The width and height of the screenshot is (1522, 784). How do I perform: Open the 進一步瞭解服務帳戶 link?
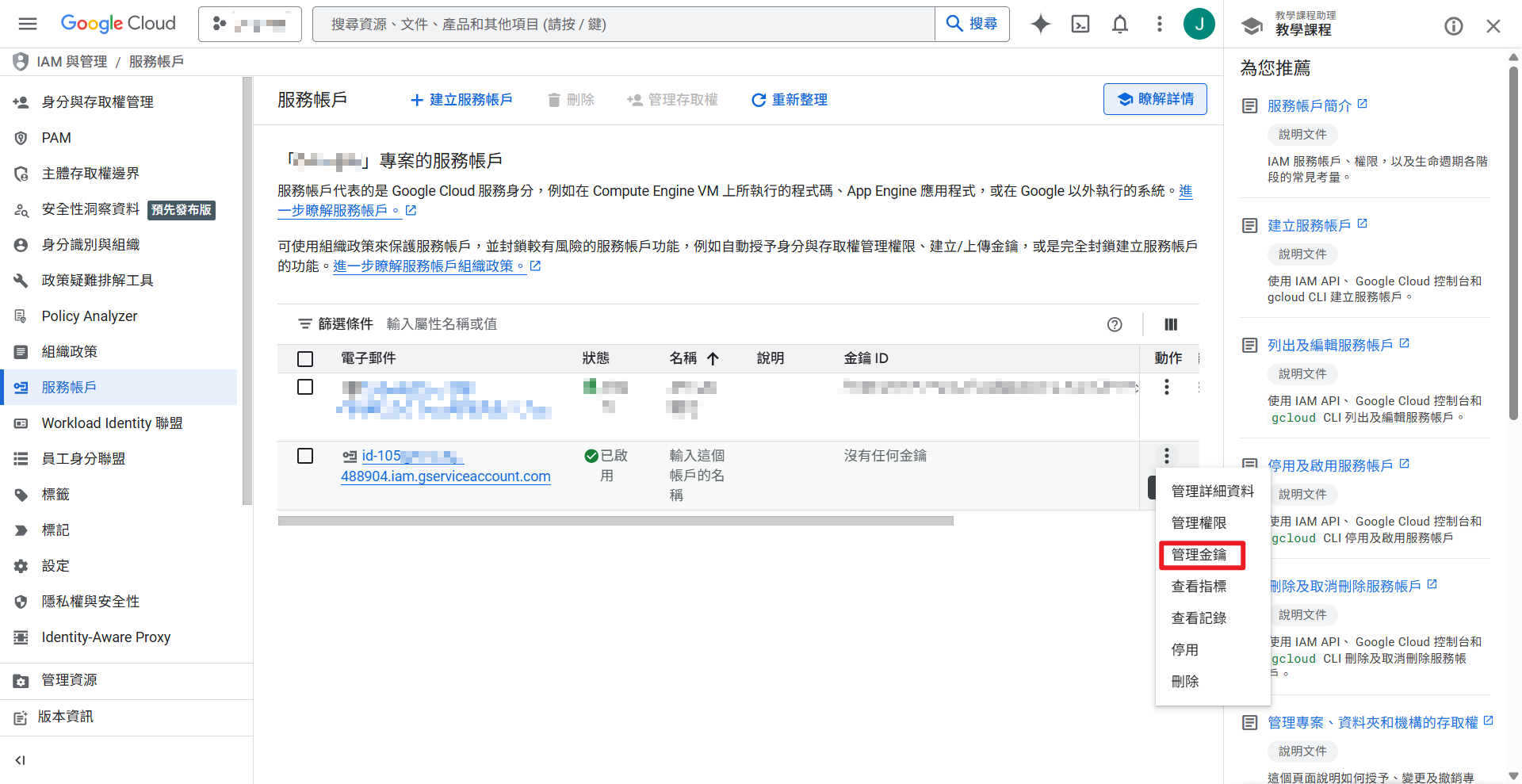click(x=341, y=210)
